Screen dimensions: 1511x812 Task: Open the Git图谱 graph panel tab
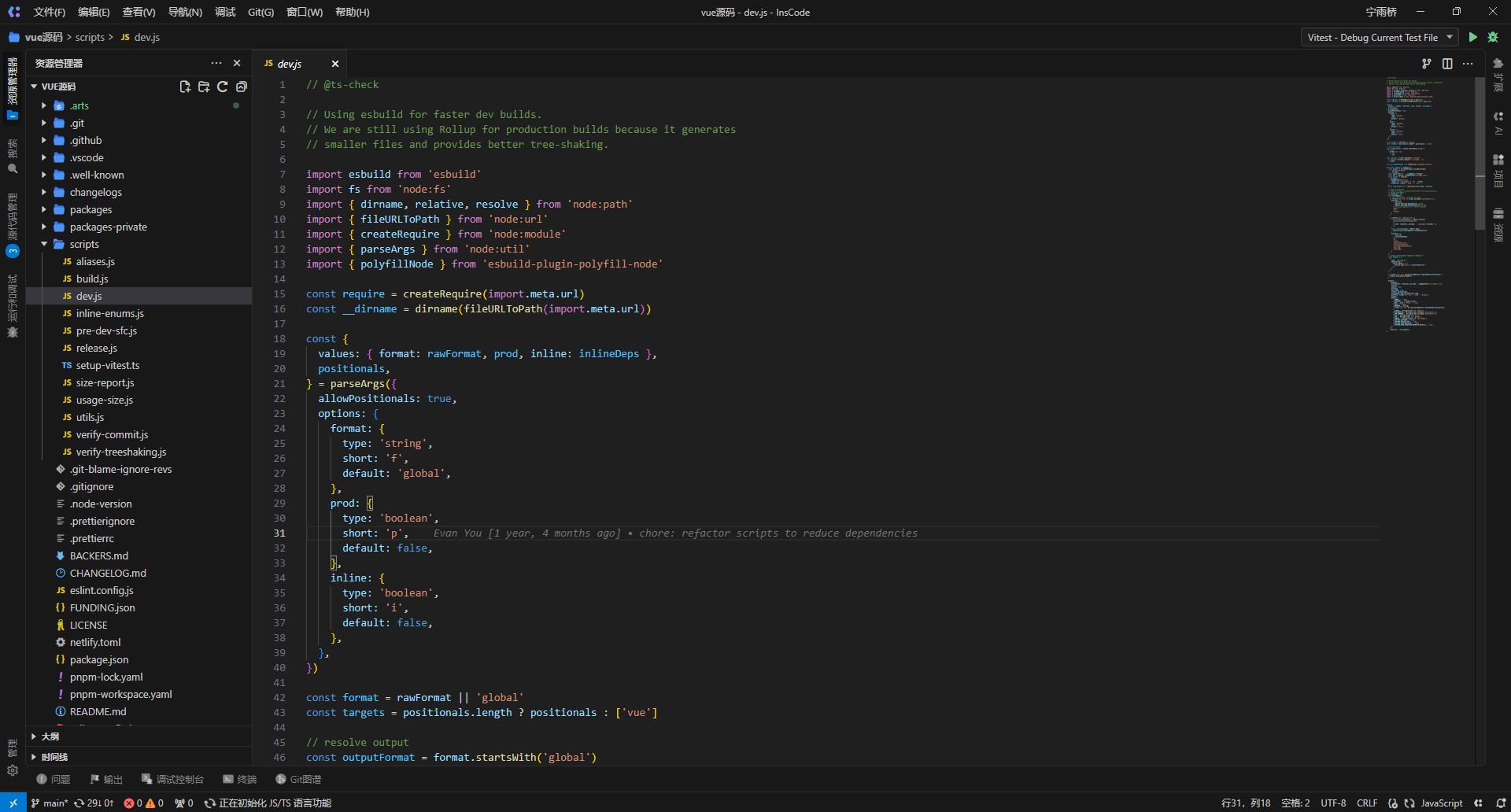tap(298, 779)
